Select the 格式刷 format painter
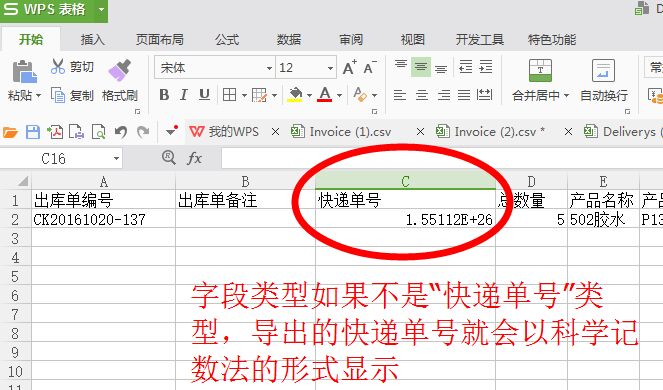Screen dimensions: 663x390 tap(120, 80)
